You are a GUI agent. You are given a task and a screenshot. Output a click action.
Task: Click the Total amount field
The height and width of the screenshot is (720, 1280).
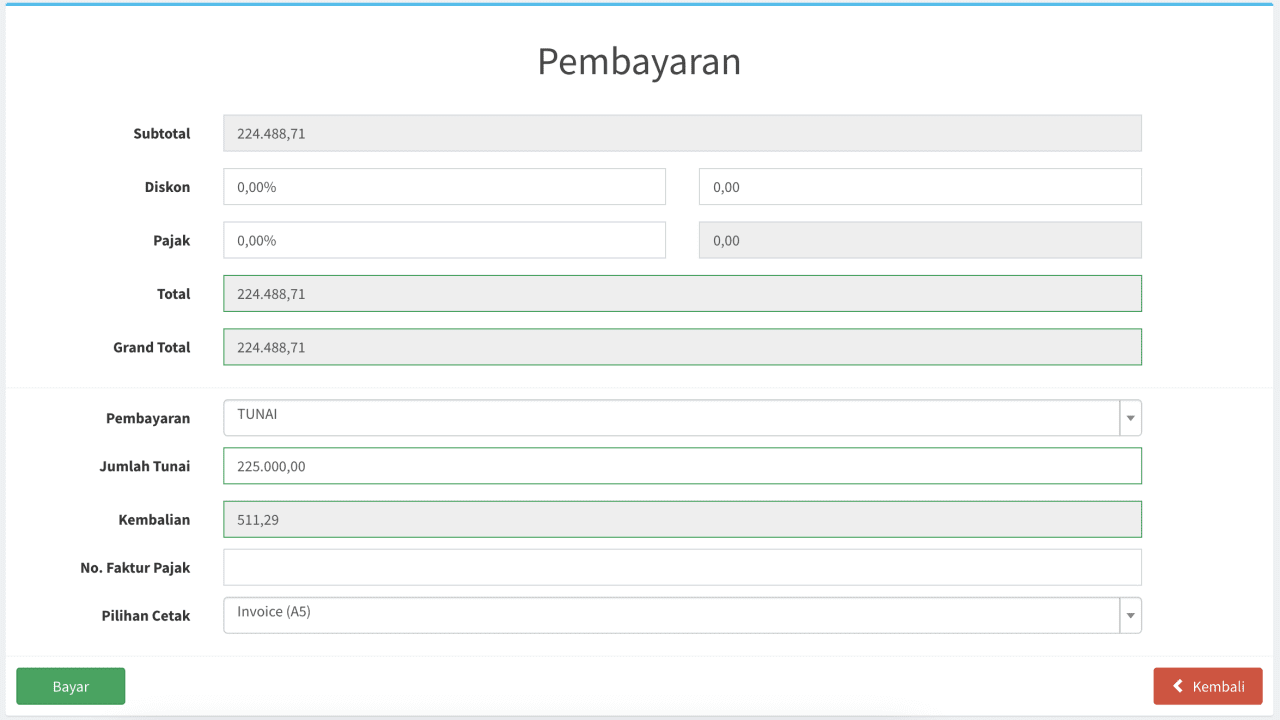click(682, 294)
